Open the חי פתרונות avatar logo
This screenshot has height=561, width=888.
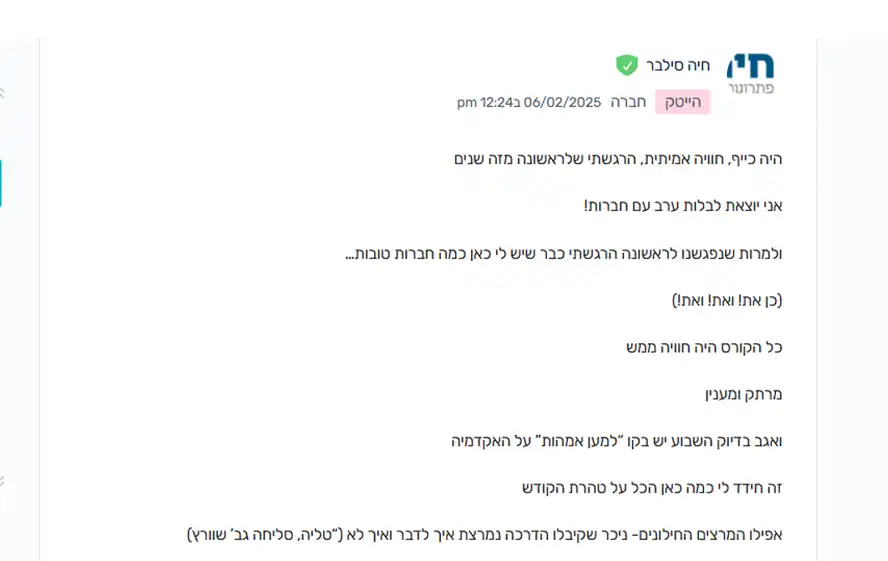coord(751,74)
